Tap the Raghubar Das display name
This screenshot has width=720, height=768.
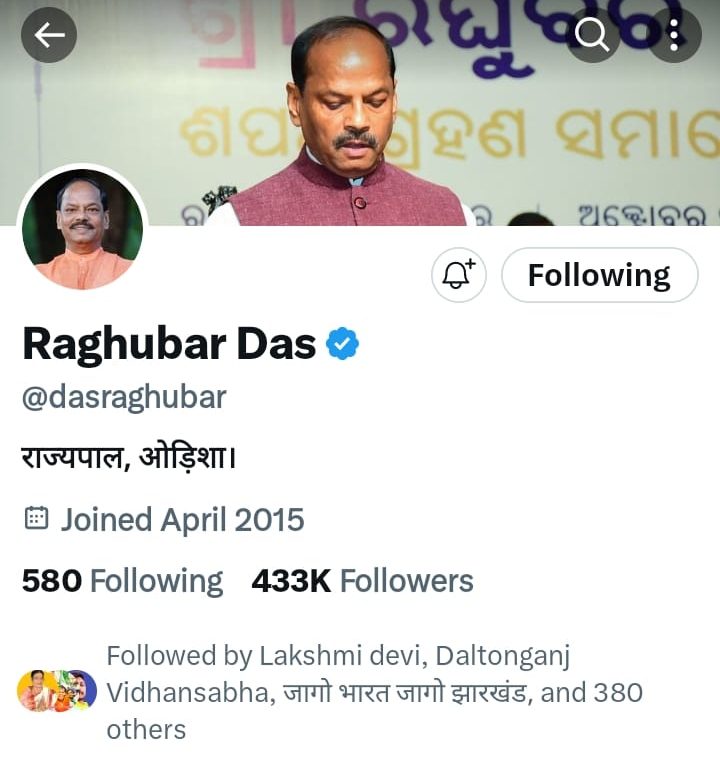(169, 344)
